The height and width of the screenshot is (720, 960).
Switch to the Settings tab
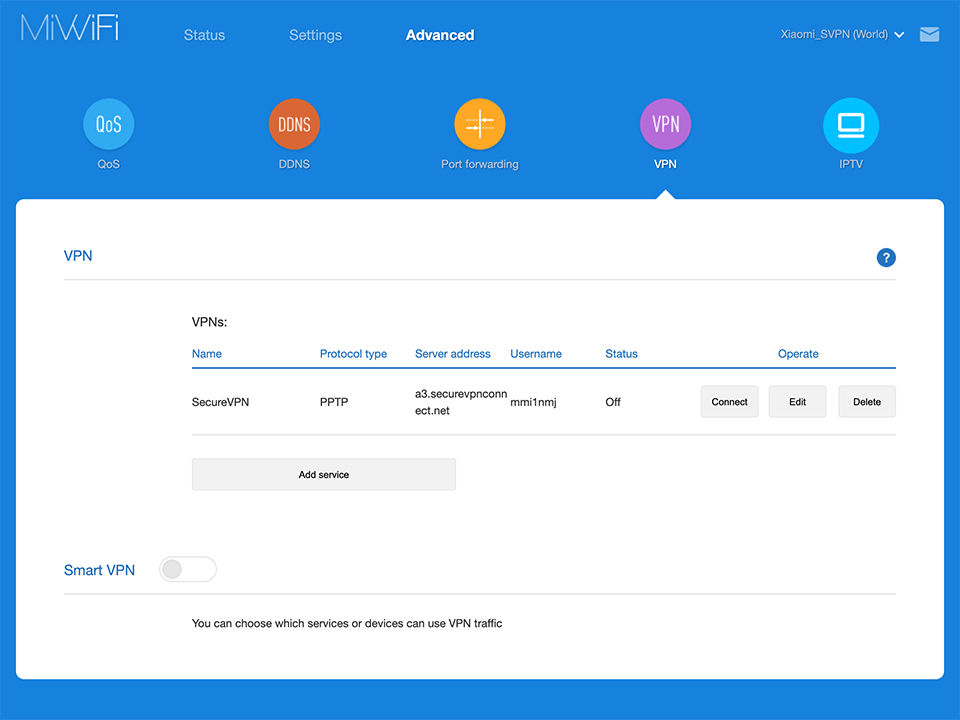(315, 35)
